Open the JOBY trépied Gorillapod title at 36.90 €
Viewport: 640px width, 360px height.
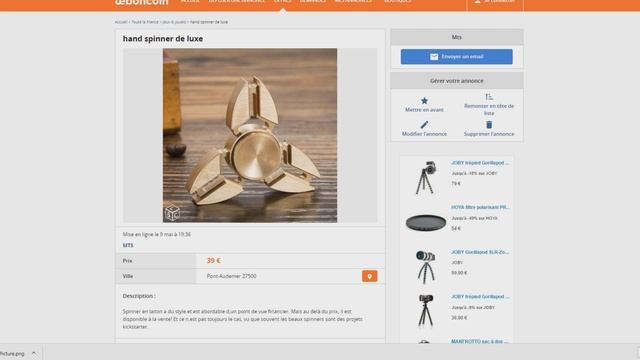click(x=480, y=297)
